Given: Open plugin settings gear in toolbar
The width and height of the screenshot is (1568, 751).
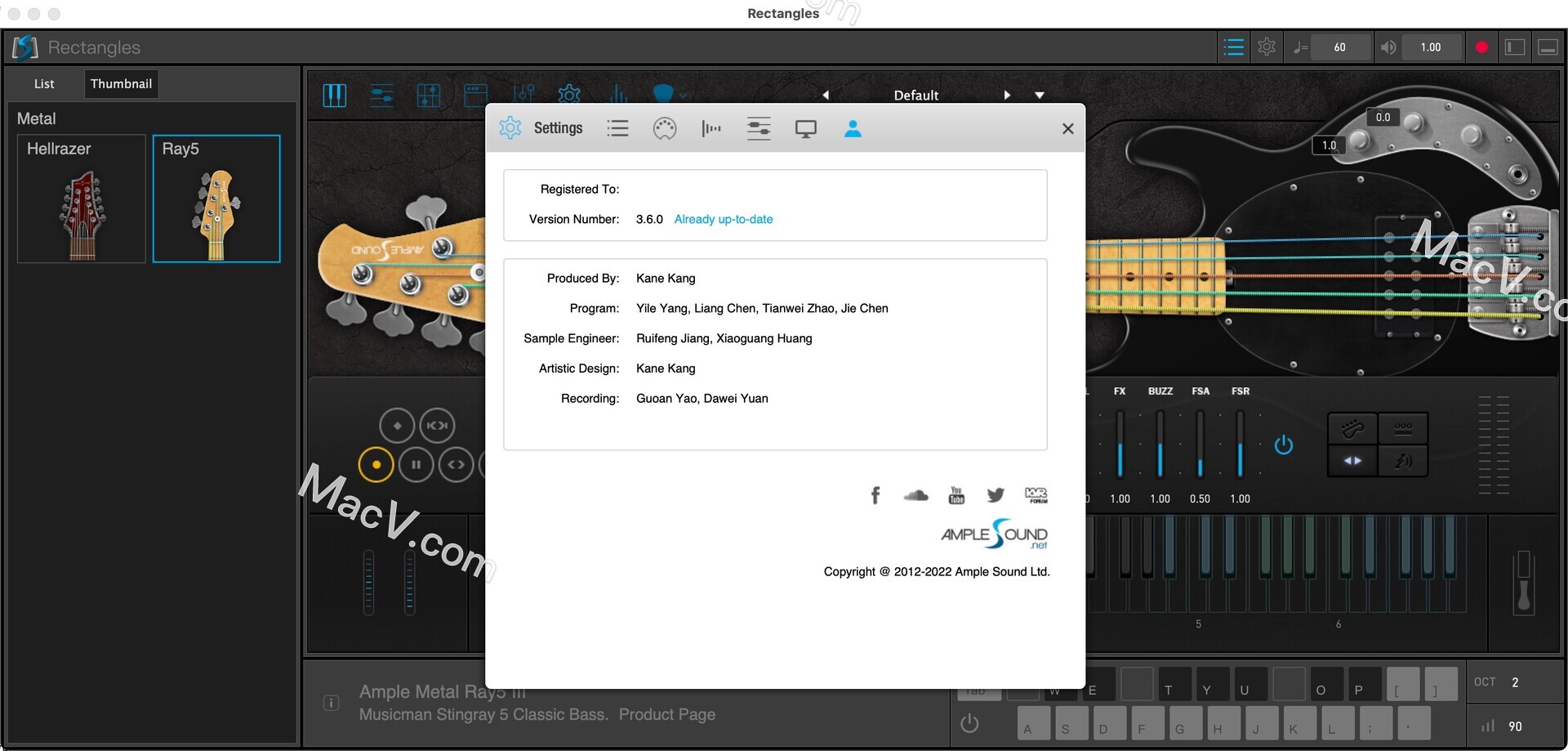Looking at the screenshot, I should click(569, 94).
